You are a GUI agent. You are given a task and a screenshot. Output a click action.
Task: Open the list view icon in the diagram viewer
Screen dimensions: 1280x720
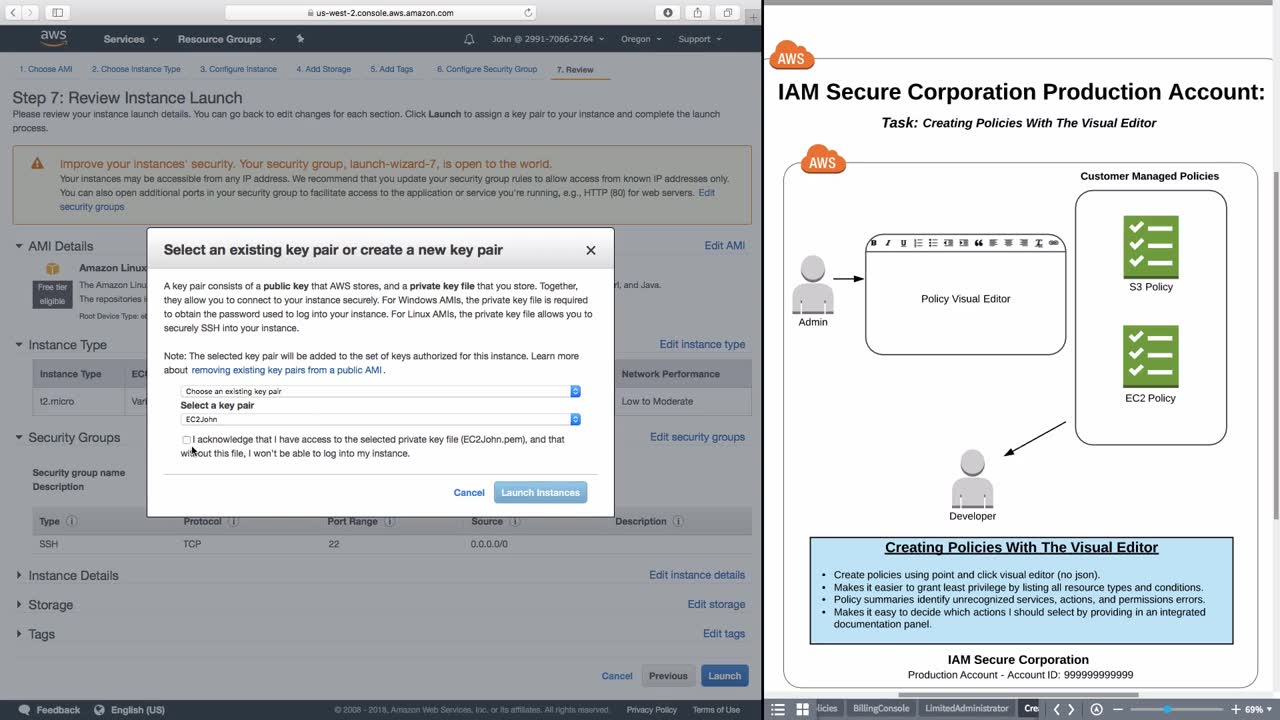point(778,709)
